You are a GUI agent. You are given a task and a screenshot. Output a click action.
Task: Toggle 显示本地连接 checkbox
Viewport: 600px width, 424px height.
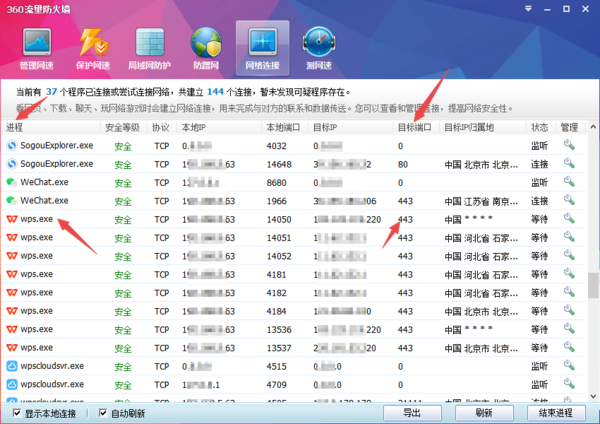coord(17,413)
